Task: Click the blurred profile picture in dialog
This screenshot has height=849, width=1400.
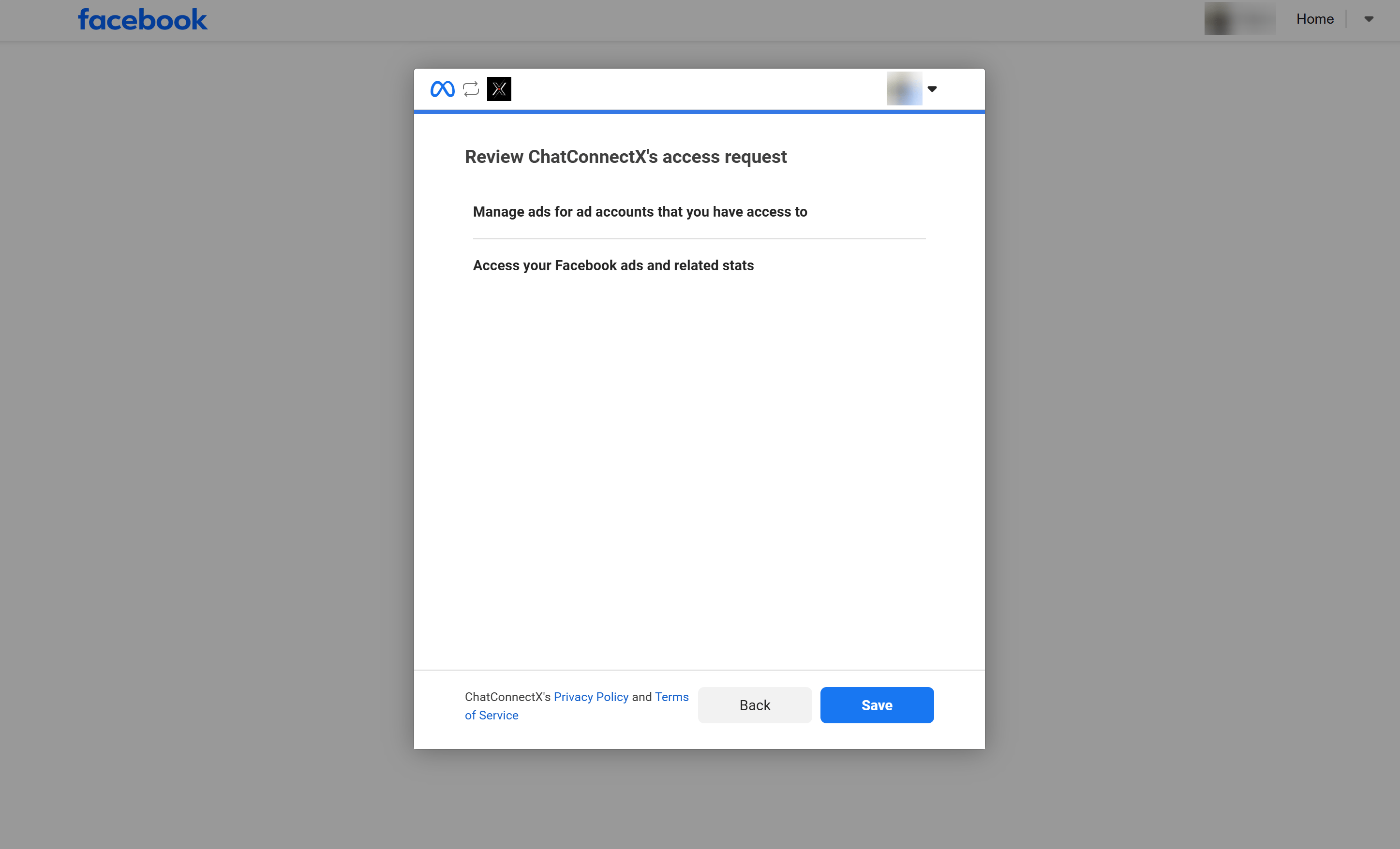Action: coord(904,88)
